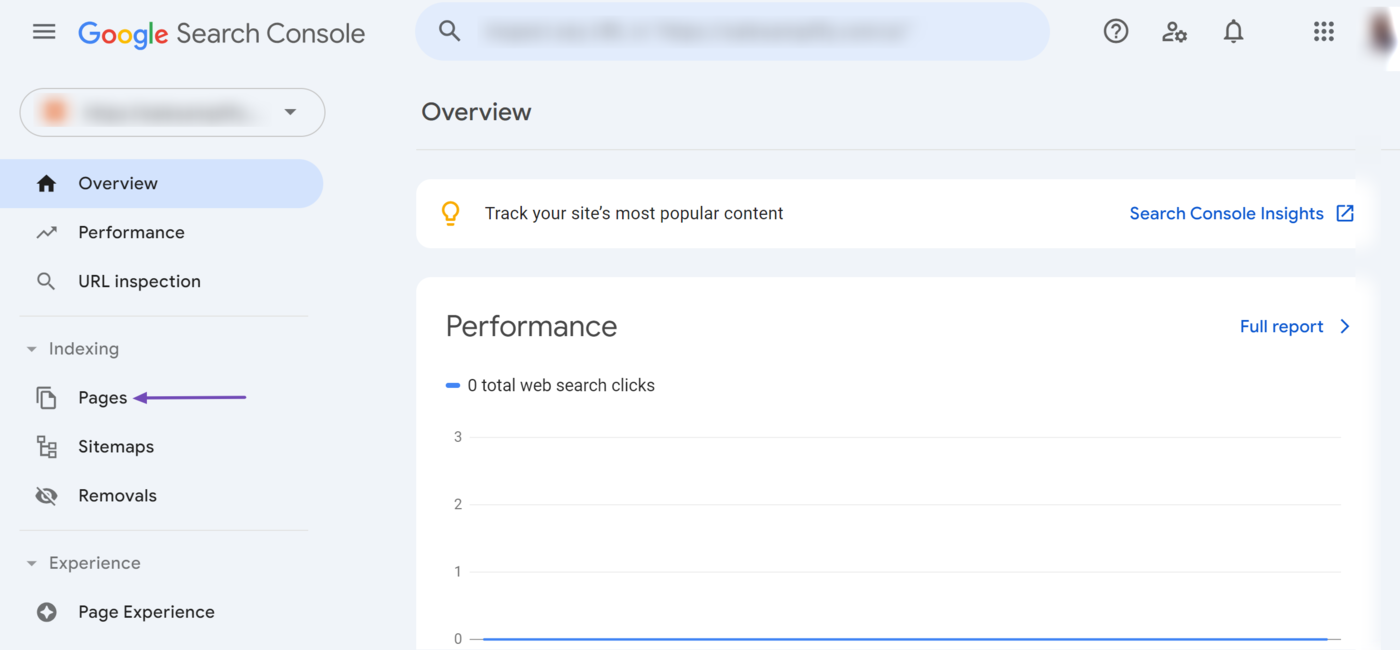Screen dimensions: 1400x650
Task: Click the Pages document icon
Action: click(x=46, y=398)
